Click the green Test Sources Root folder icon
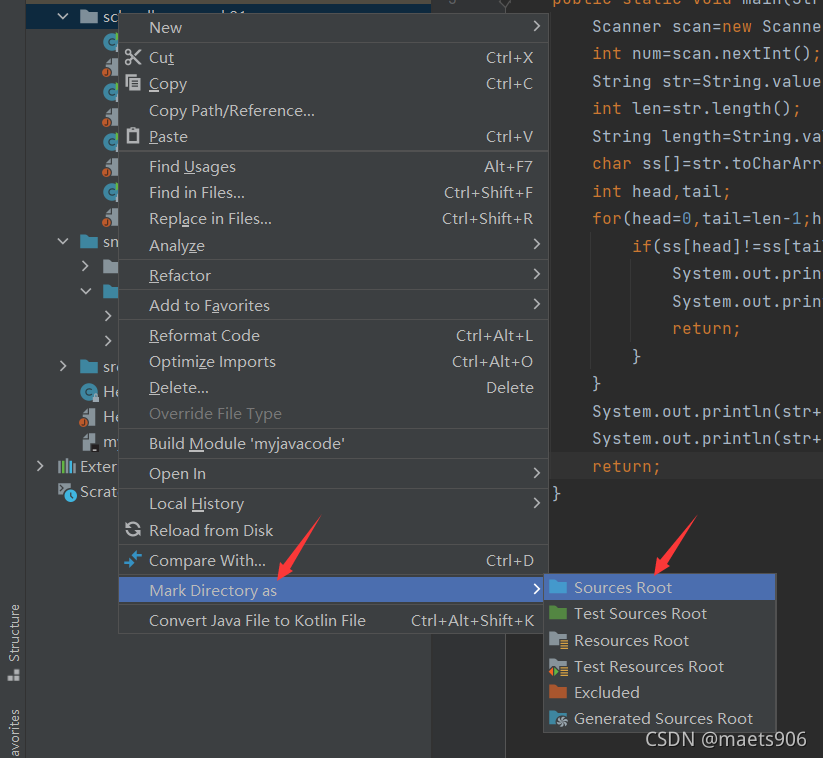The width and height of the screenshot is (823, 758). coord(558,613)
